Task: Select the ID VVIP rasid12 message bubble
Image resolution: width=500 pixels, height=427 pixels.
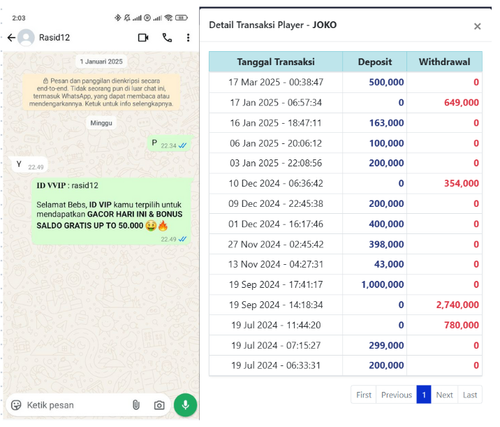Action: pyautogui.click(x=112, y=211)
